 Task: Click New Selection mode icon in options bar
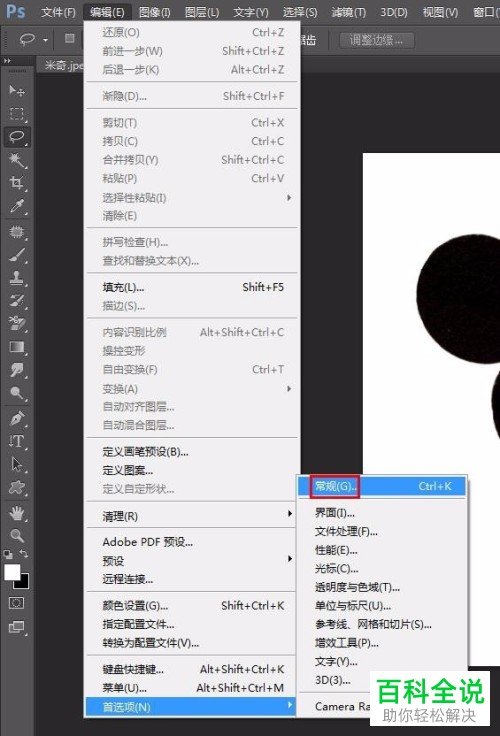tap(69, 38)
